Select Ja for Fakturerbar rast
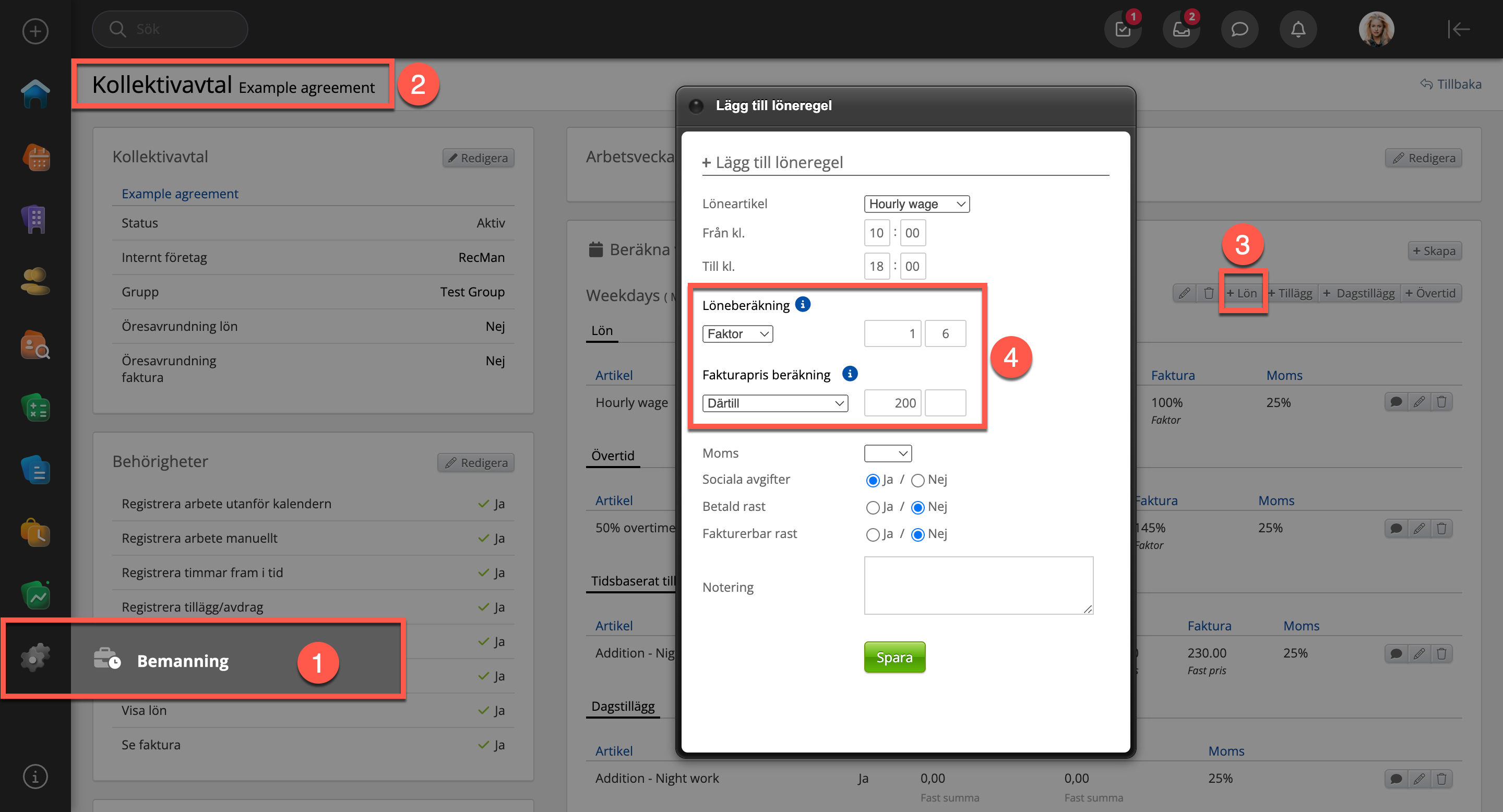The height and width of the screenshot is (812, 1503). [873, 534]
